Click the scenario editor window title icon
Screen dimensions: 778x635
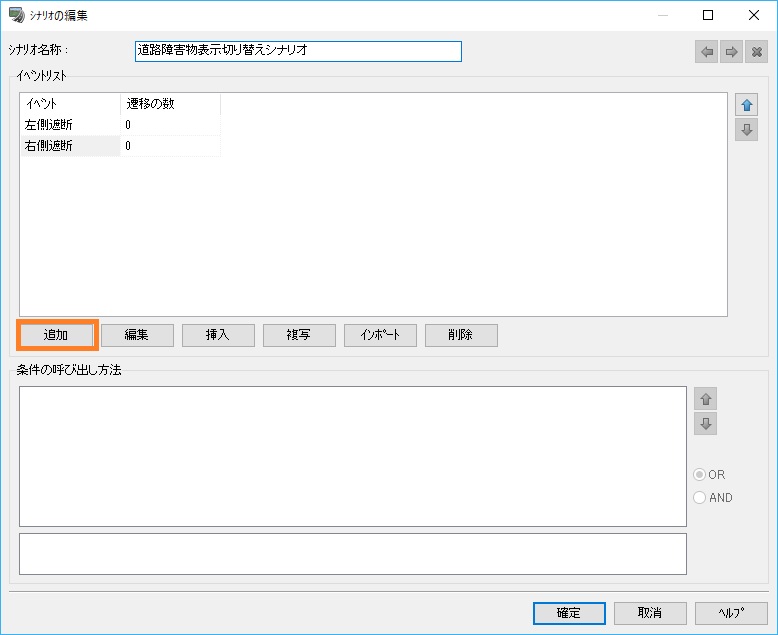click(x=16, y=15)
